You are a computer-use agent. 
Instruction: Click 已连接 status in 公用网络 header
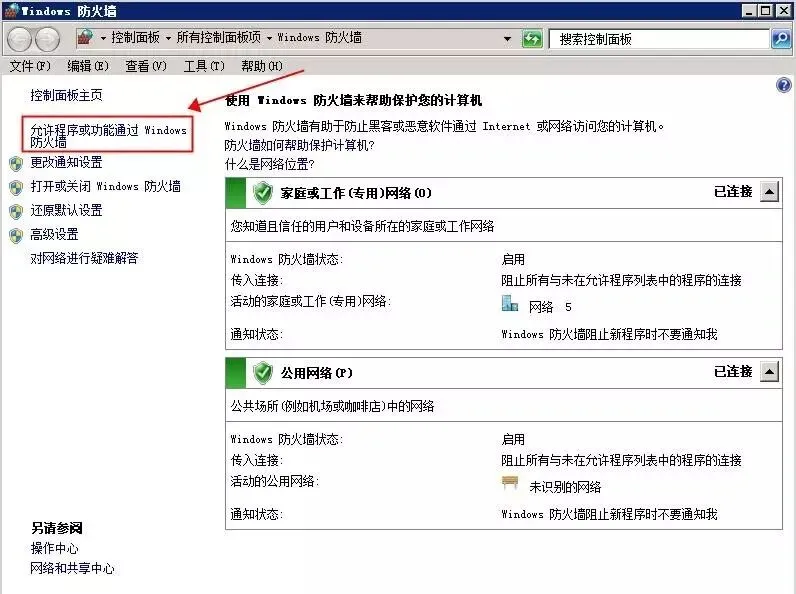pyautogui.click(x=733, y=372)
